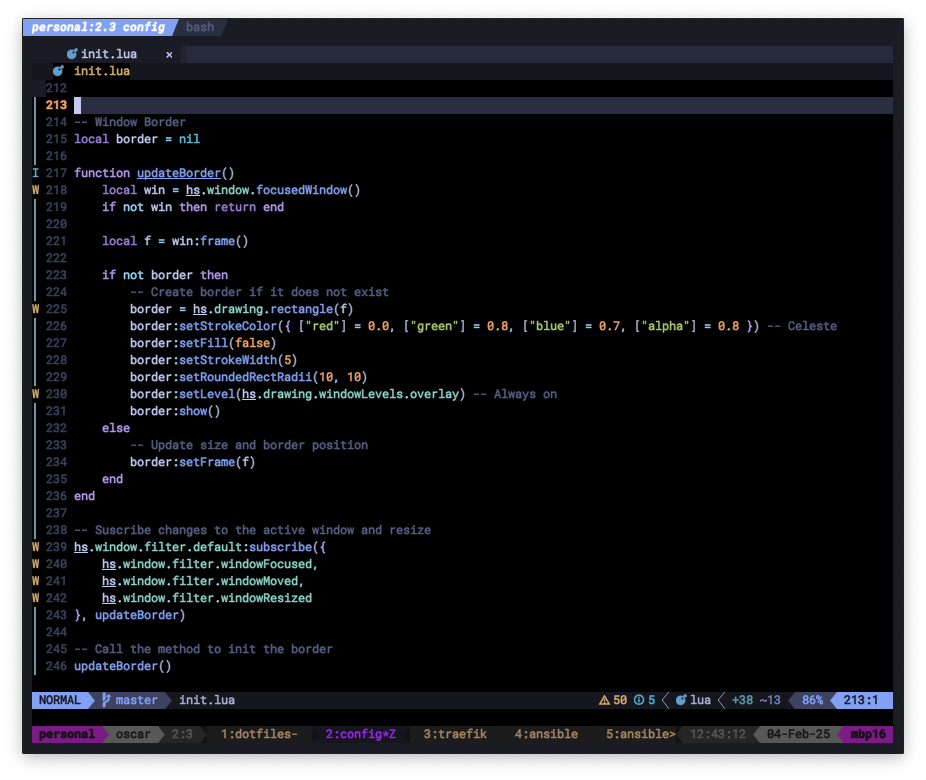926x780 pixels.
Task: Switch to tmux window 2:config
Action: pos(360,735)
